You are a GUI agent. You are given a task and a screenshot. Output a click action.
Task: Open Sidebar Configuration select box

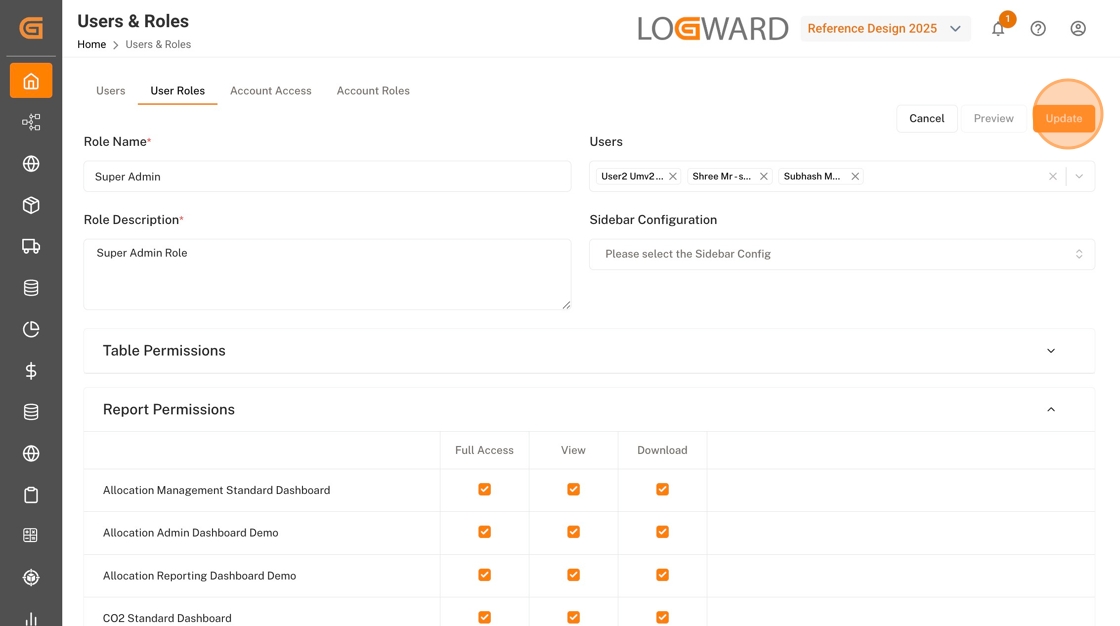point(841,254)
